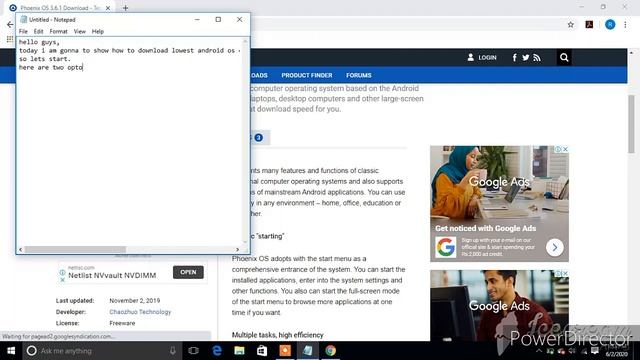Click the Notepad text editing area

click(130, 141)
